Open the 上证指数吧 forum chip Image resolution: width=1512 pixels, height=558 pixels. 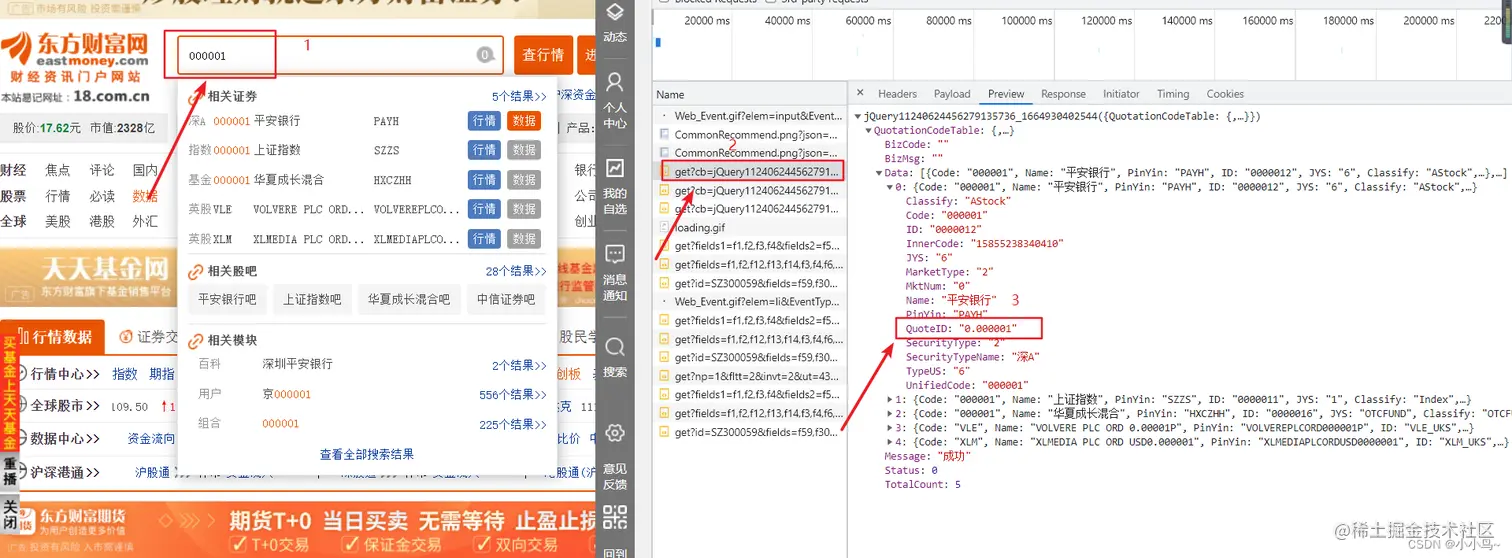coord(311,299)
